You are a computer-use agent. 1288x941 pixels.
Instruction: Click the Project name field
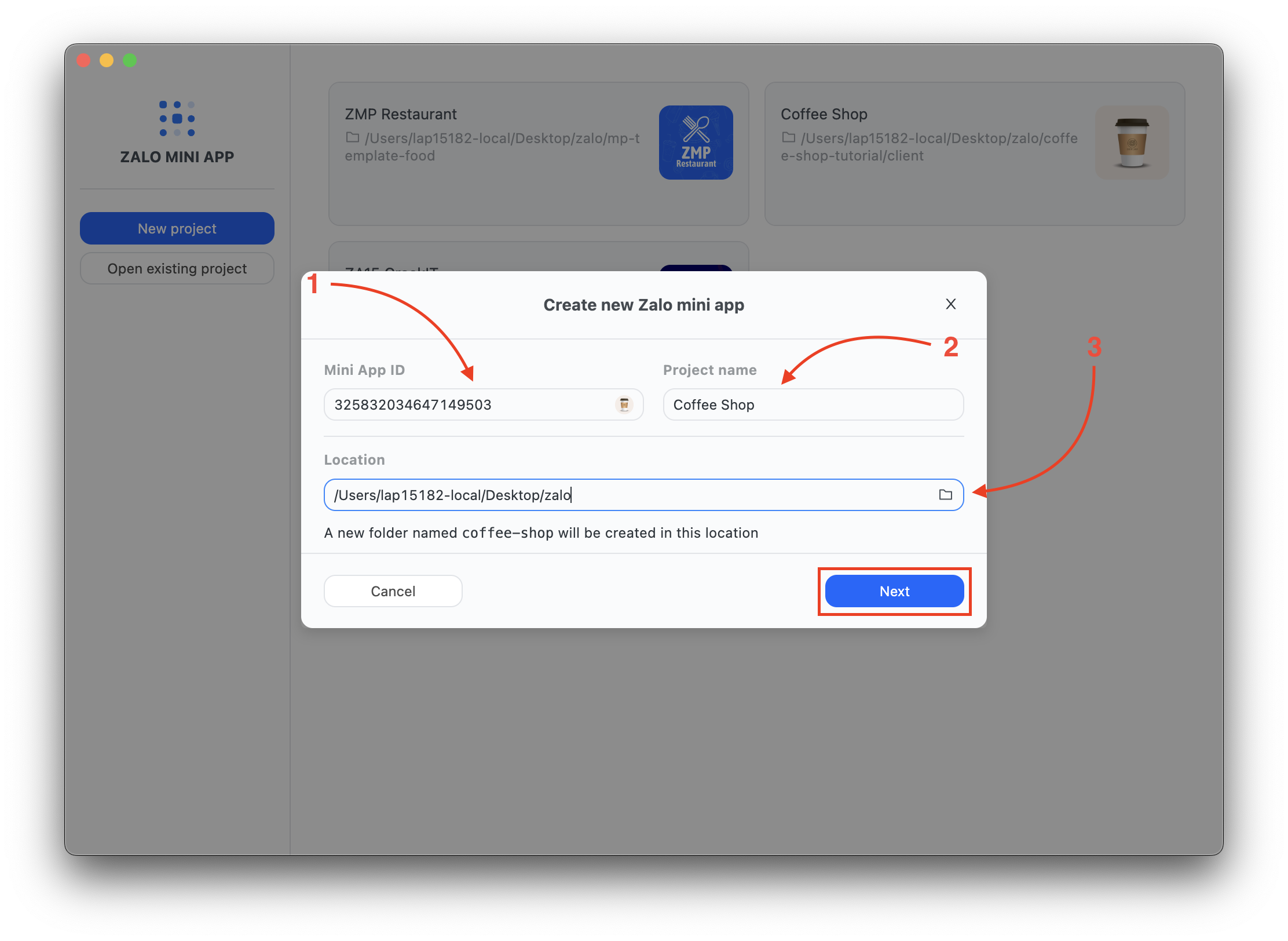coord(813,404)
